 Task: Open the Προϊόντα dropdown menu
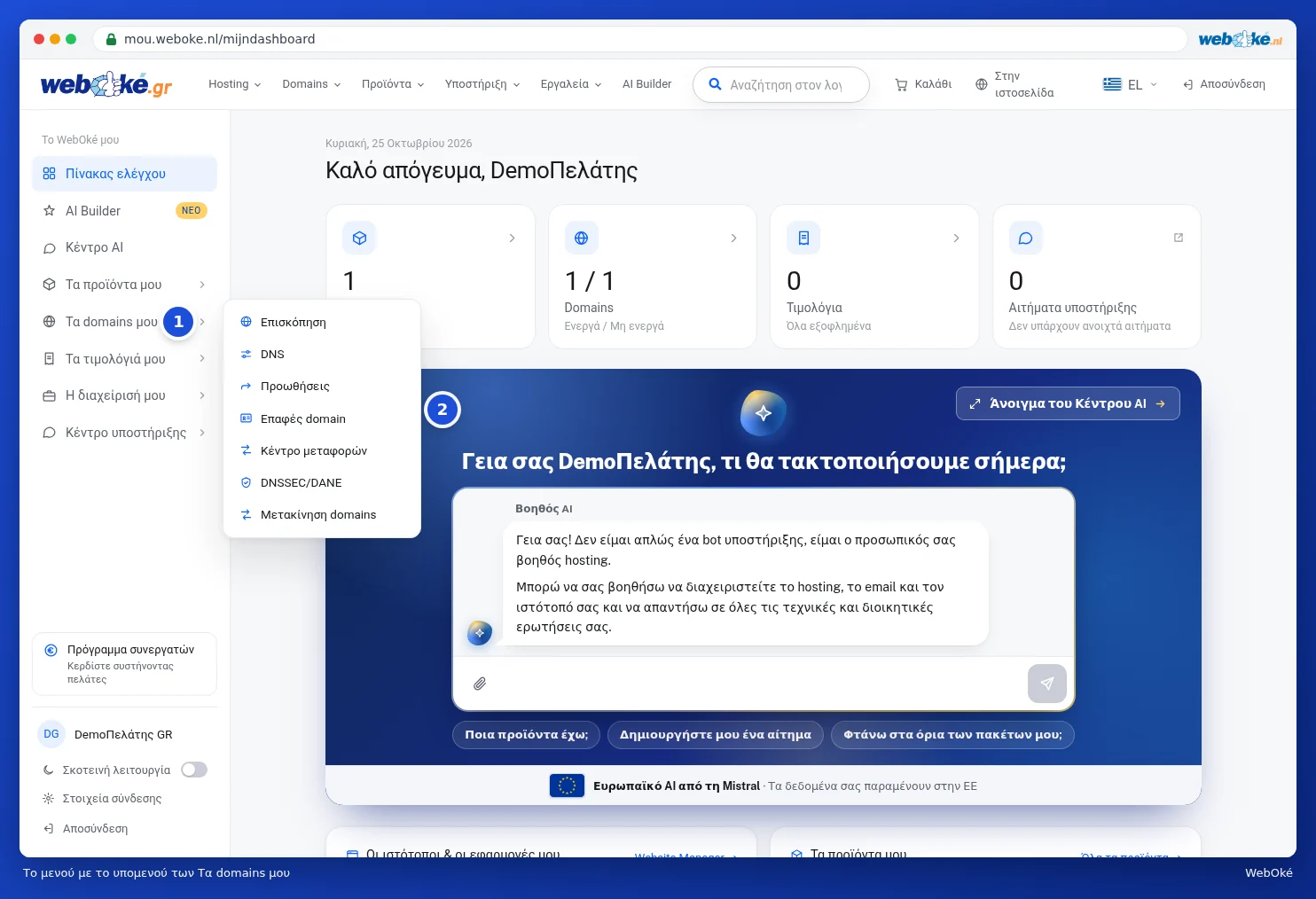click(x=393, y=84)
